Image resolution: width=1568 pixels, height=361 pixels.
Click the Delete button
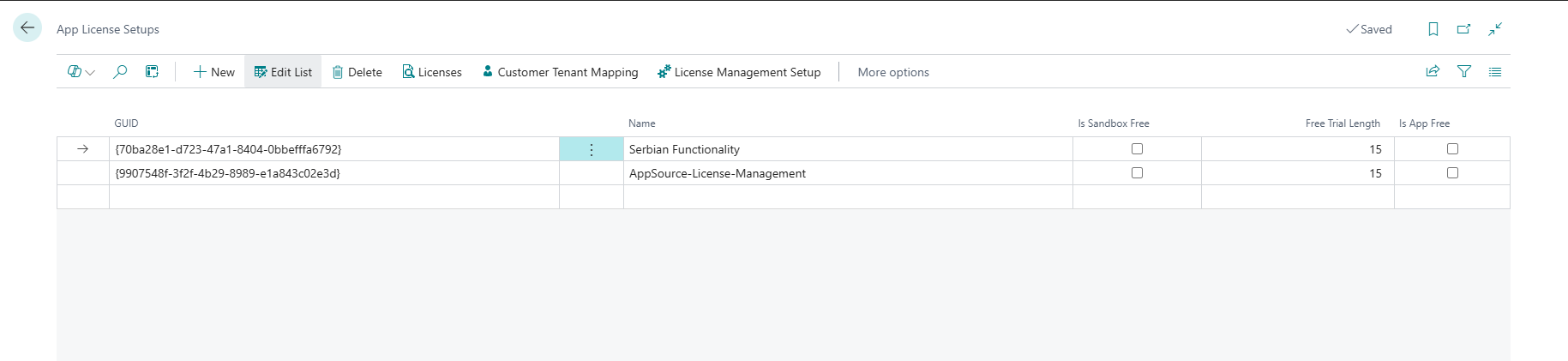pyautogui.click(x=357, y=72)
